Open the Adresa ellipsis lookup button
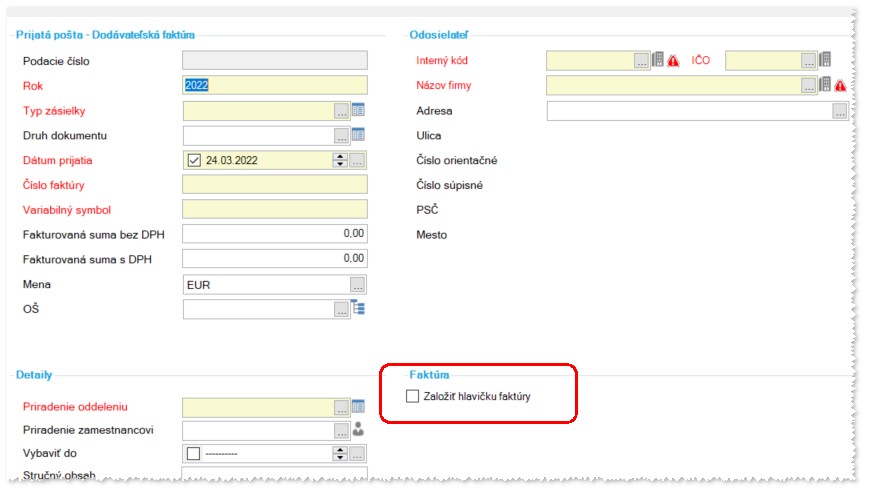 point(840,111)
